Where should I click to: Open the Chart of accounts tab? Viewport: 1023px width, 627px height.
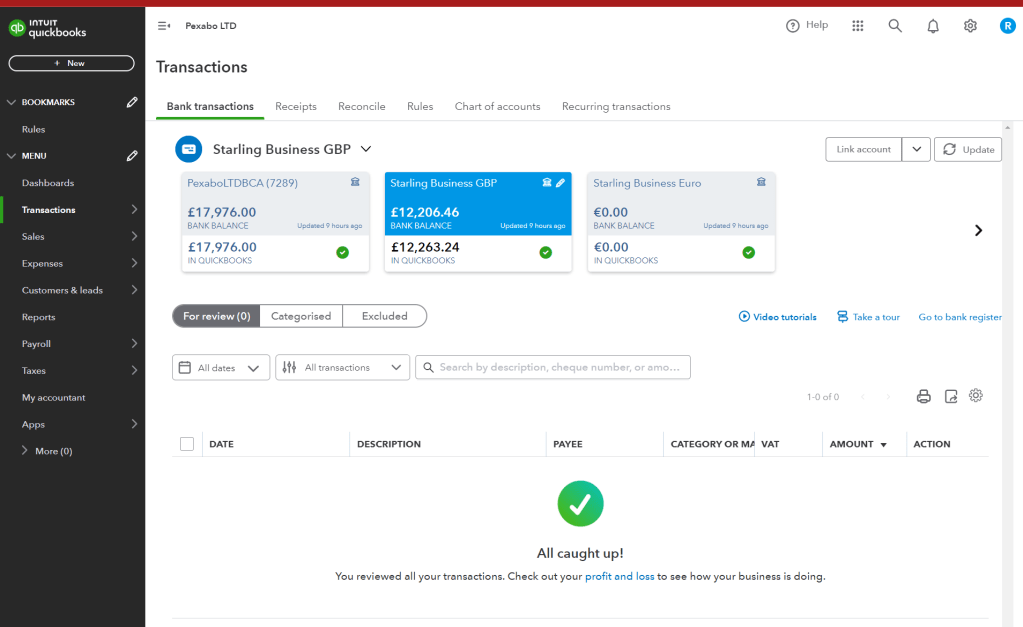click(498, 106)
